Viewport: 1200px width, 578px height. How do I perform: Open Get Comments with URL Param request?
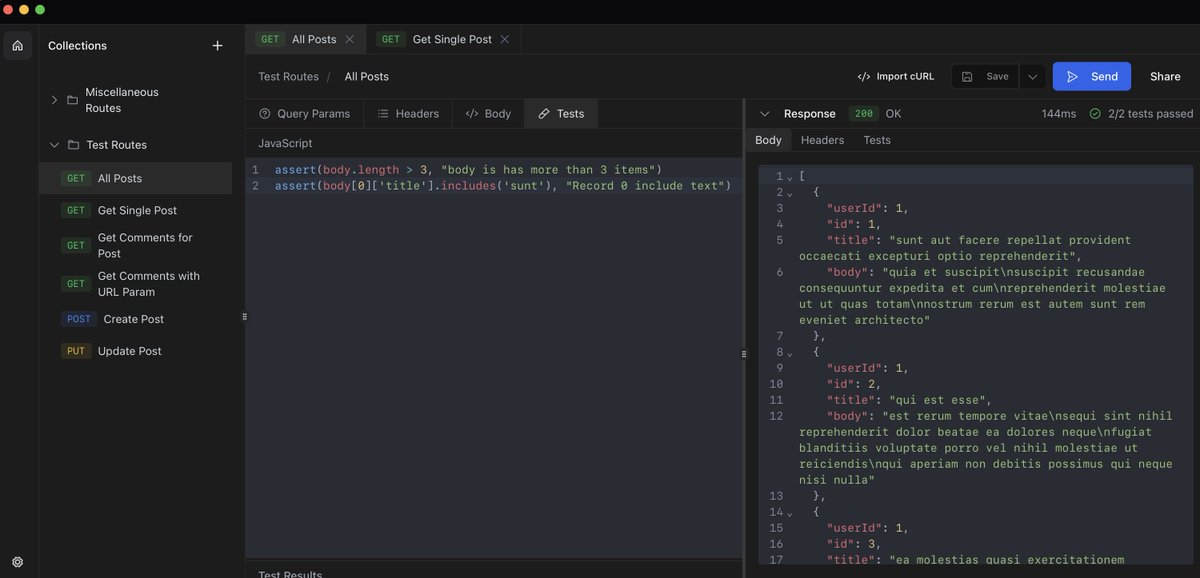pos(135,284)
